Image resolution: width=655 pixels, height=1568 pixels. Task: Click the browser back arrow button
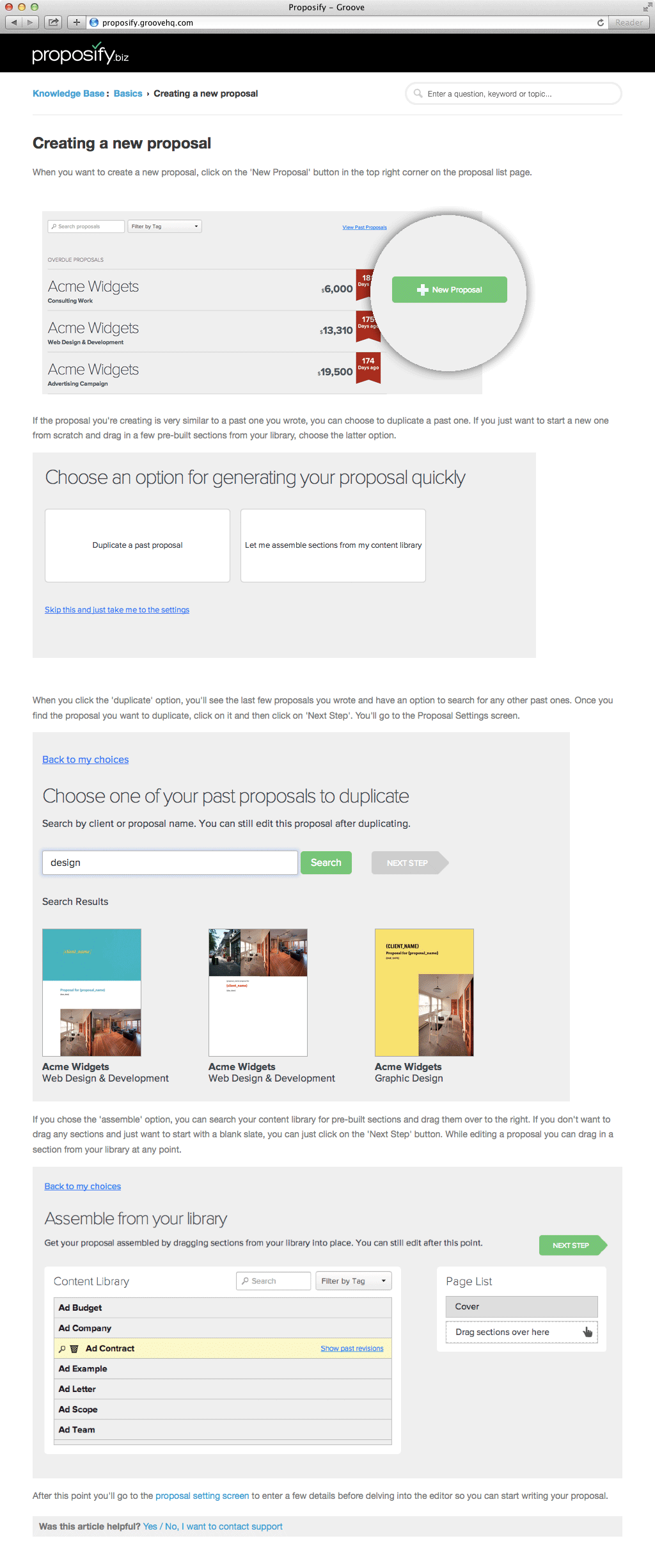(13, 22)
